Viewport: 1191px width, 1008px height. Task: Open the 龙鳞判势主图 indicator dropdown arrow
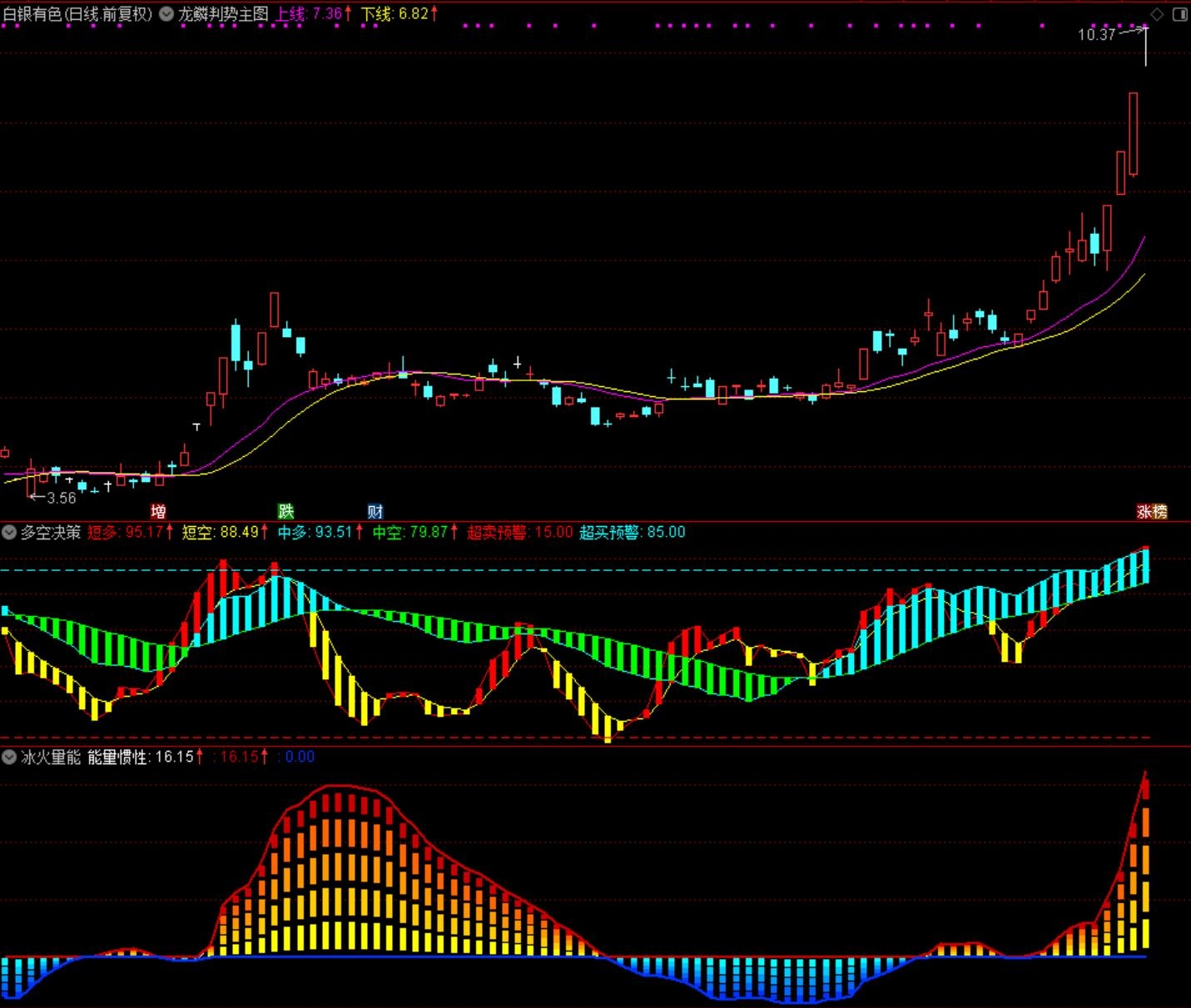[x=166, y=14]
